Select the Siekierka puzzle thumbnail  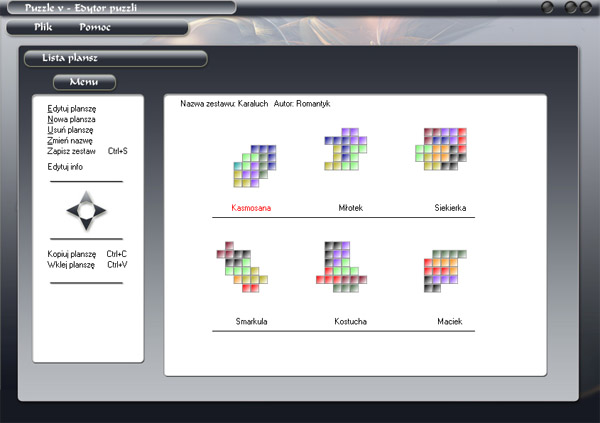441,149
